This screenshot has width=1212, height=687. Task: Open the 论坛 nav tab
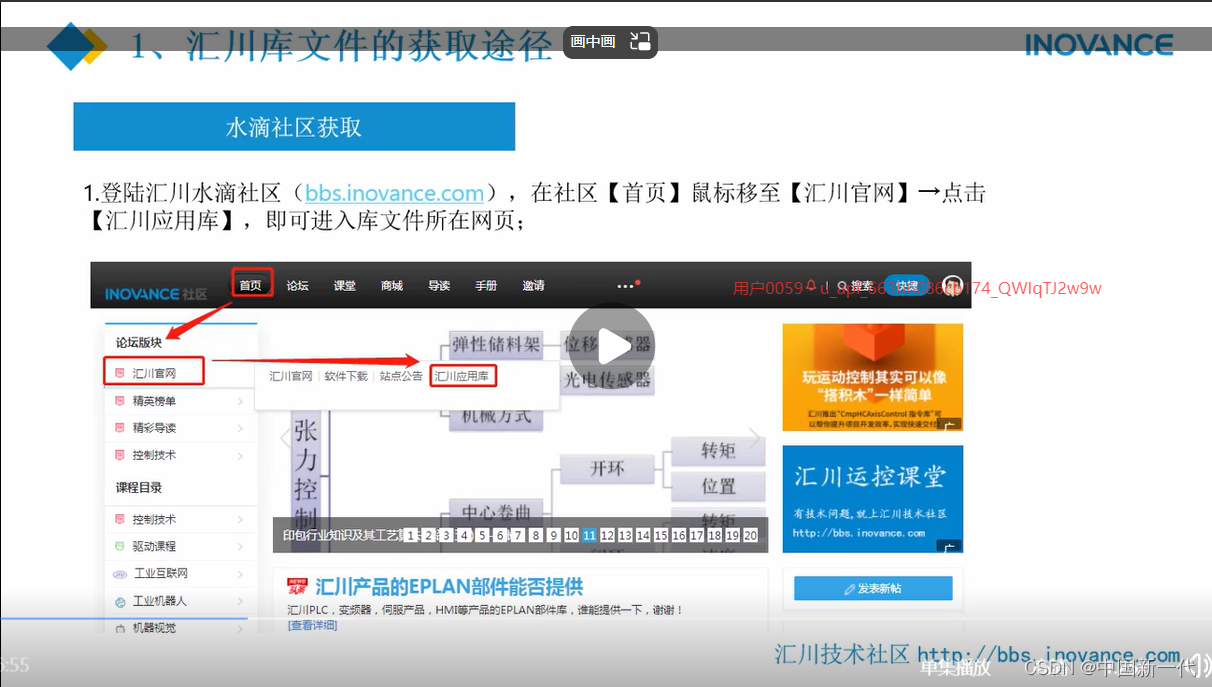(x=297, y=285)
